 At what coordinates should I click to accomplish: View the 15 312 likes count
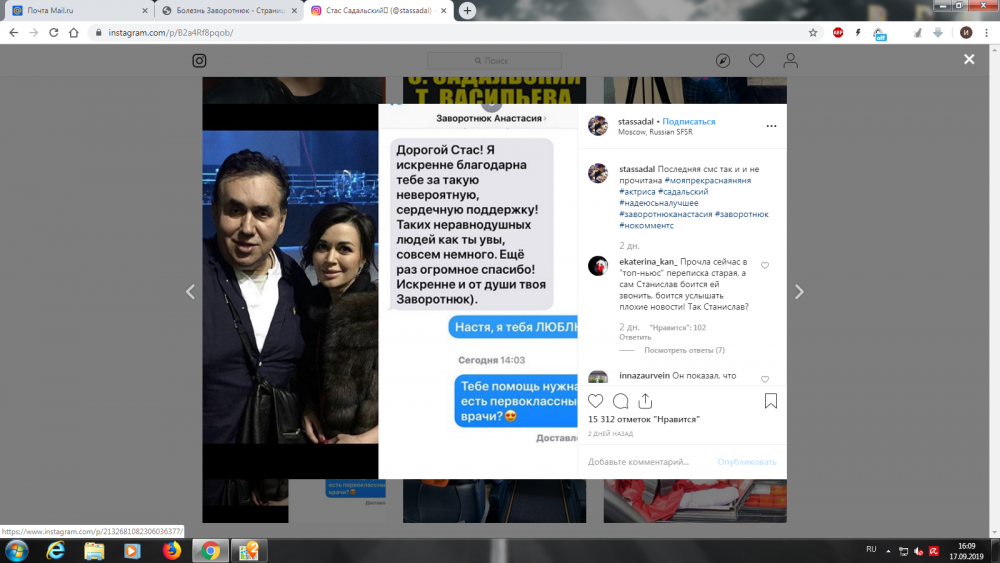pyautogui.click(x=643, y=420)
